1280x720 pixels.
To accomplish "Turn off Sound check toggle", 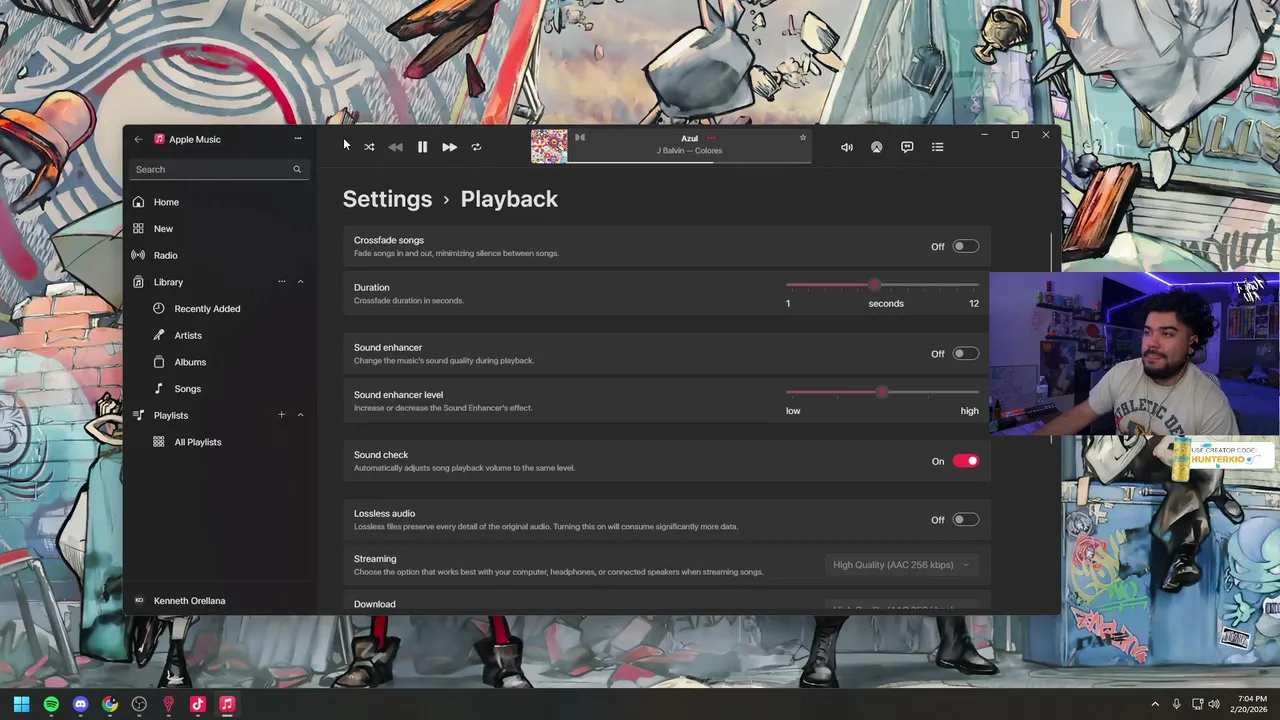I will pos(965,461).
